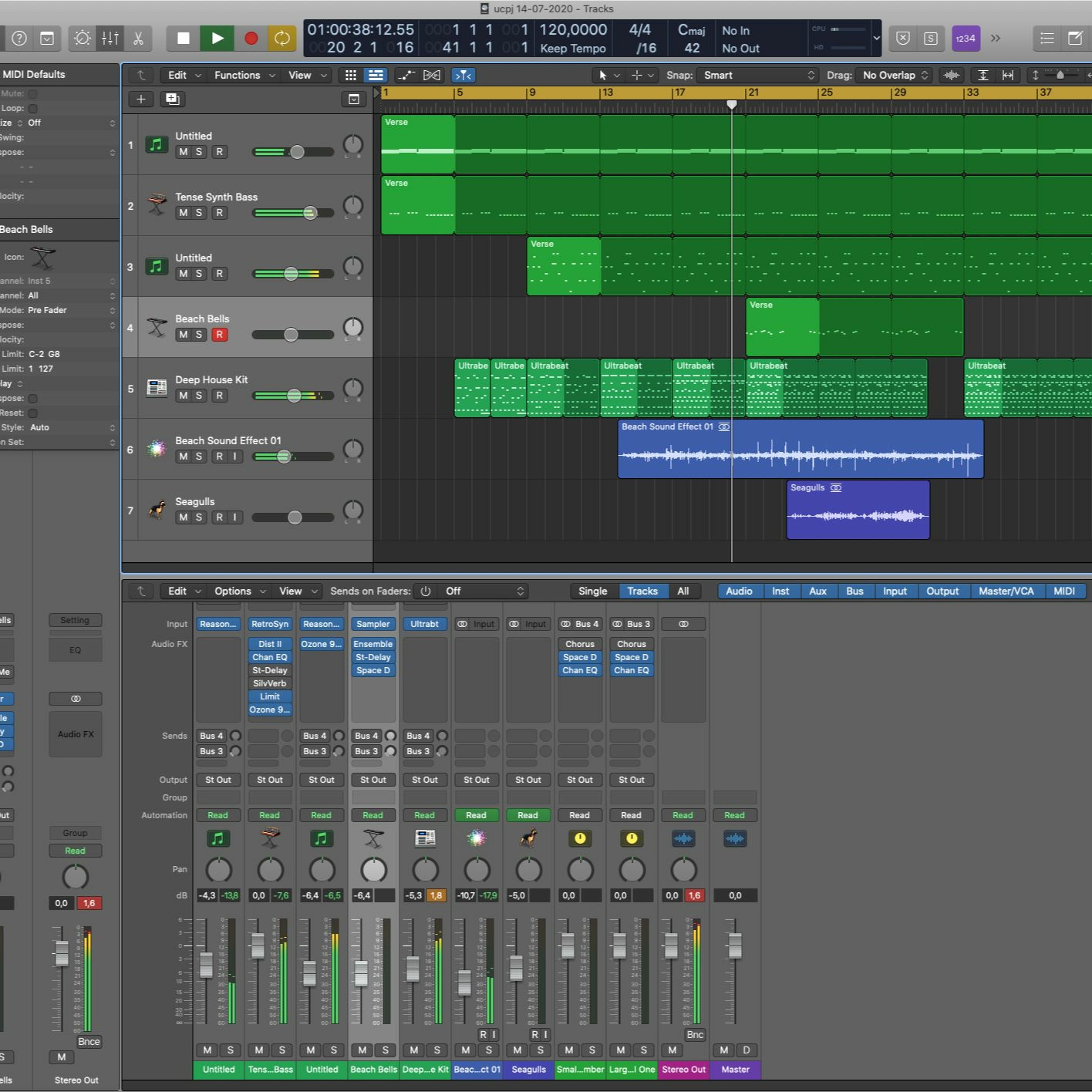The height and width of the screenshot is (1092, 1092).
Task: Toggle the Cycle mode button
Action: [281, 39]
